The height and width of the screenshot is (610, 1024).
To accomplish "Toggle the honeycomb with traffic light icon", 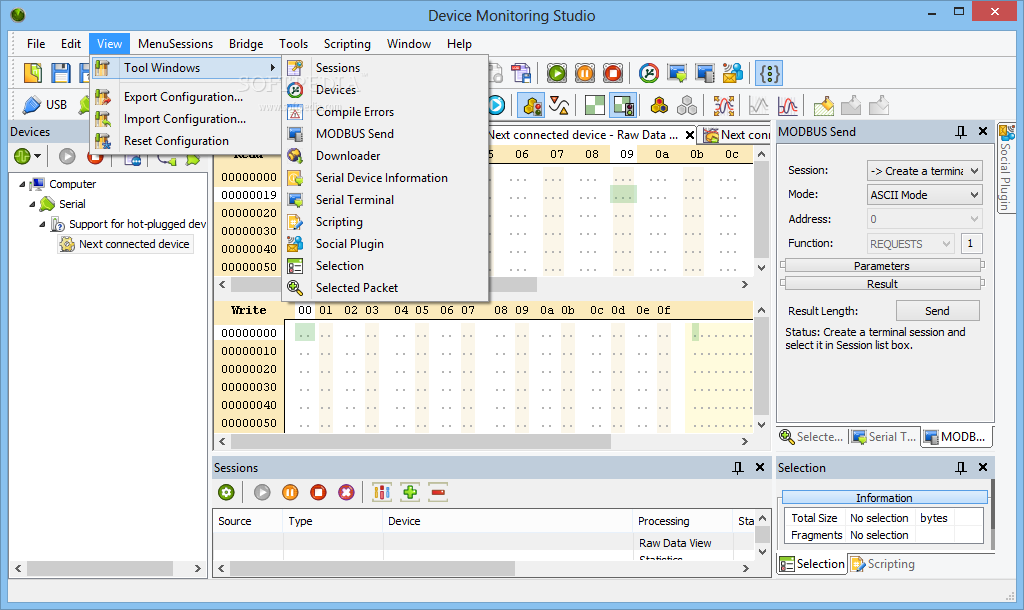I will [x=531, y=105].
